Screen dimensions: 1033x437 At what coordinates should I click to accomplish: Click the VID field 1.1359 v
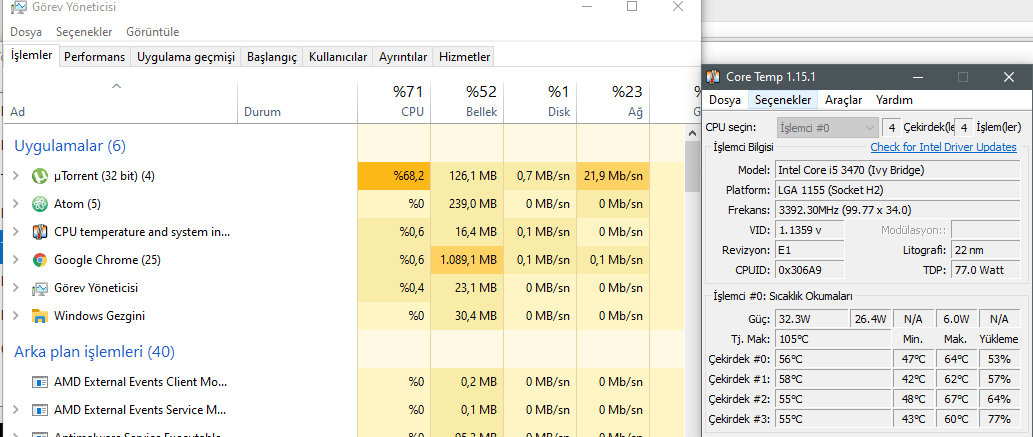click(x=809, y=230)
